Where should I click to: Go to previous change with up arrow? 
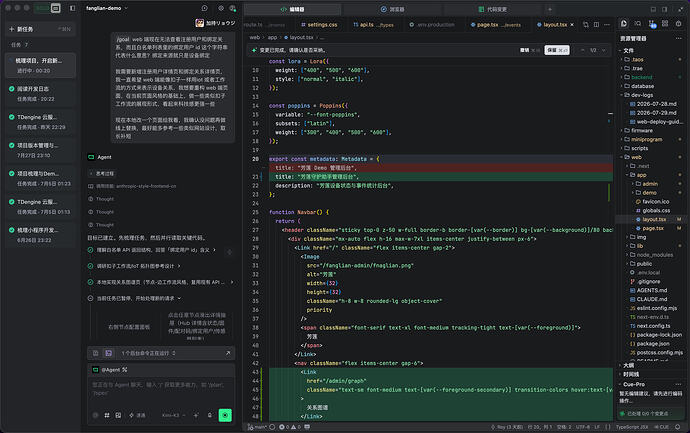583,50
